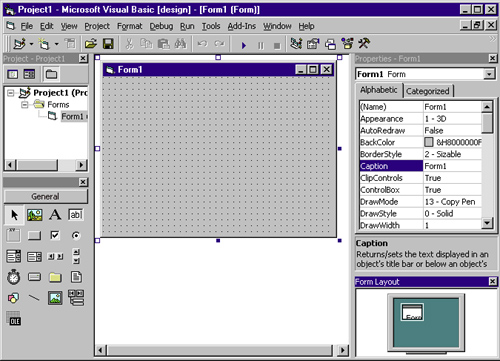Open the Add Form dropdown arrow
The height and width of the screenshot is (361, 500).
[x=56, y=44]
